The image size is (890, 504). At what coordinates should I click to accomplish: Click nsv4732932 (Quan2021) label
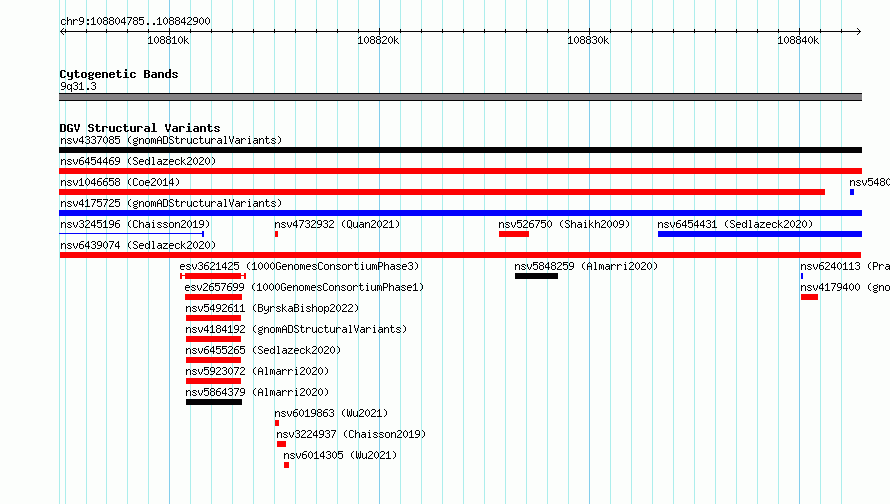click(337, 224)
